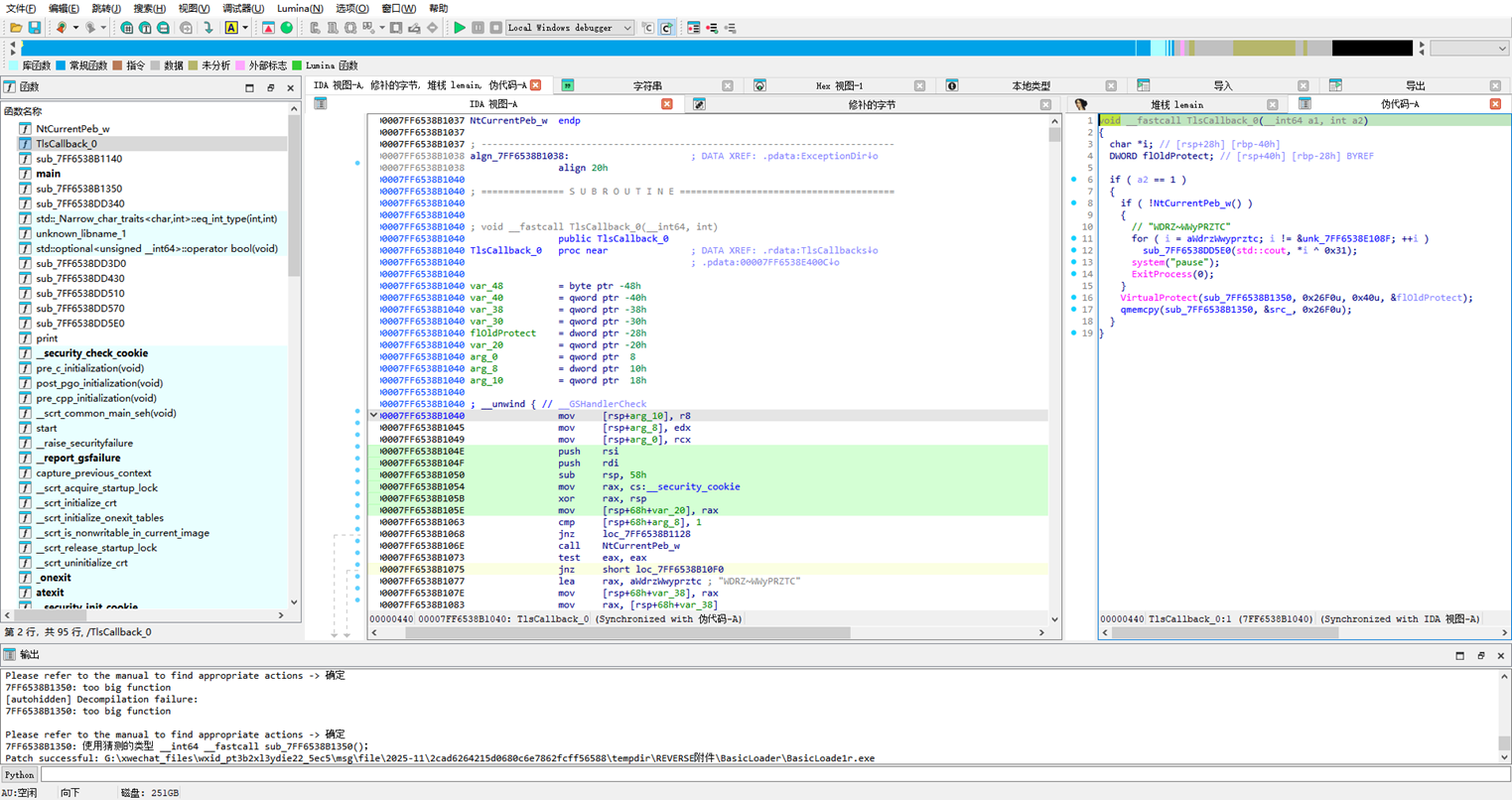1512x800 pixels.
Task: Click the red triangle toolbar icon
Action: tap(268, 28)
